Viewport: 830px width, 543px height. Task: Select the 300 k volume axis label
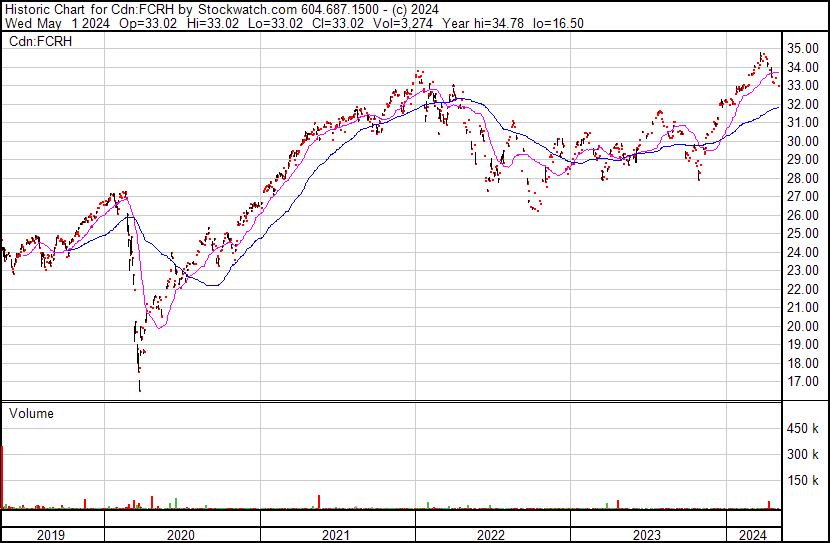click(803, 455)
